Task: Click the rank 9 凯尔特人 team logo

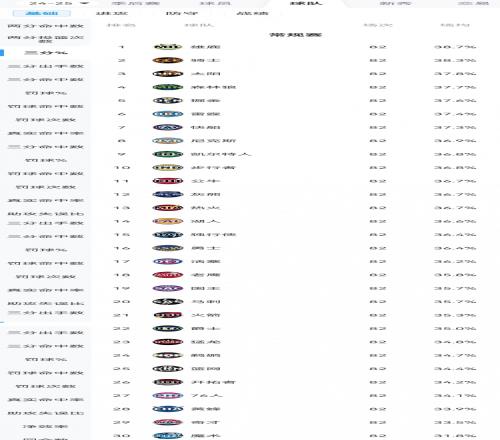Action: pos(168,154)
